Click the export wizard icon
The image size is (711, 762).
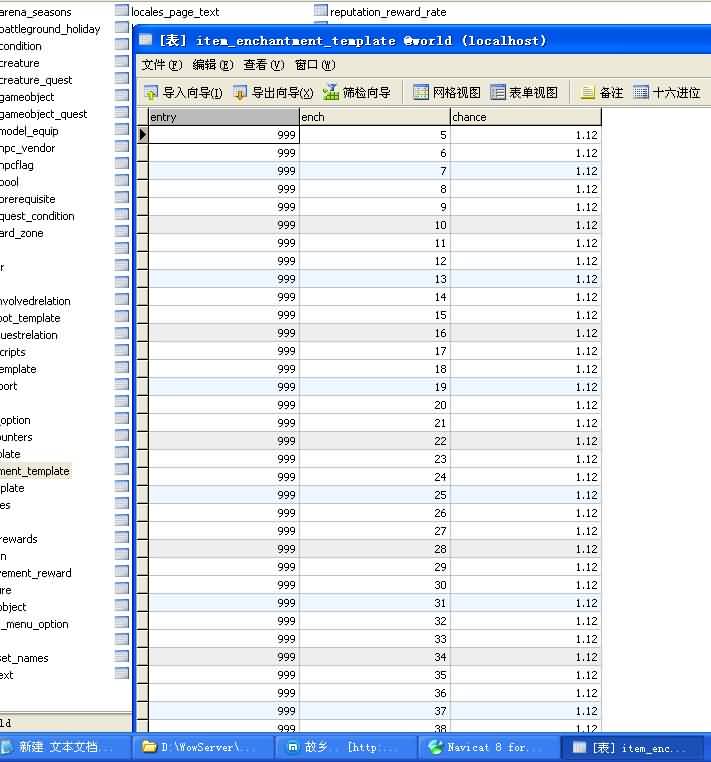point(240,92)
